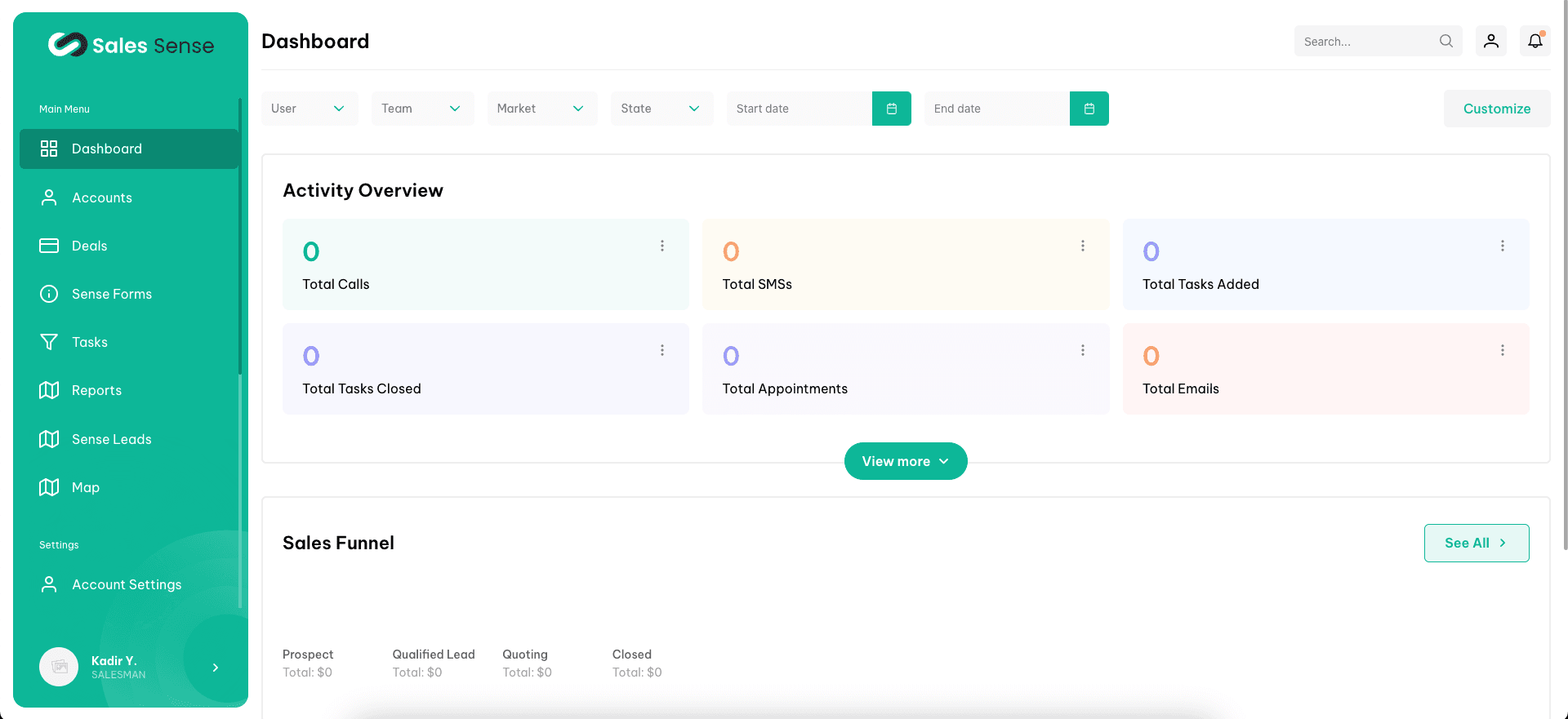
Task: Click the End date input field
Action: [x=997, y=109]
